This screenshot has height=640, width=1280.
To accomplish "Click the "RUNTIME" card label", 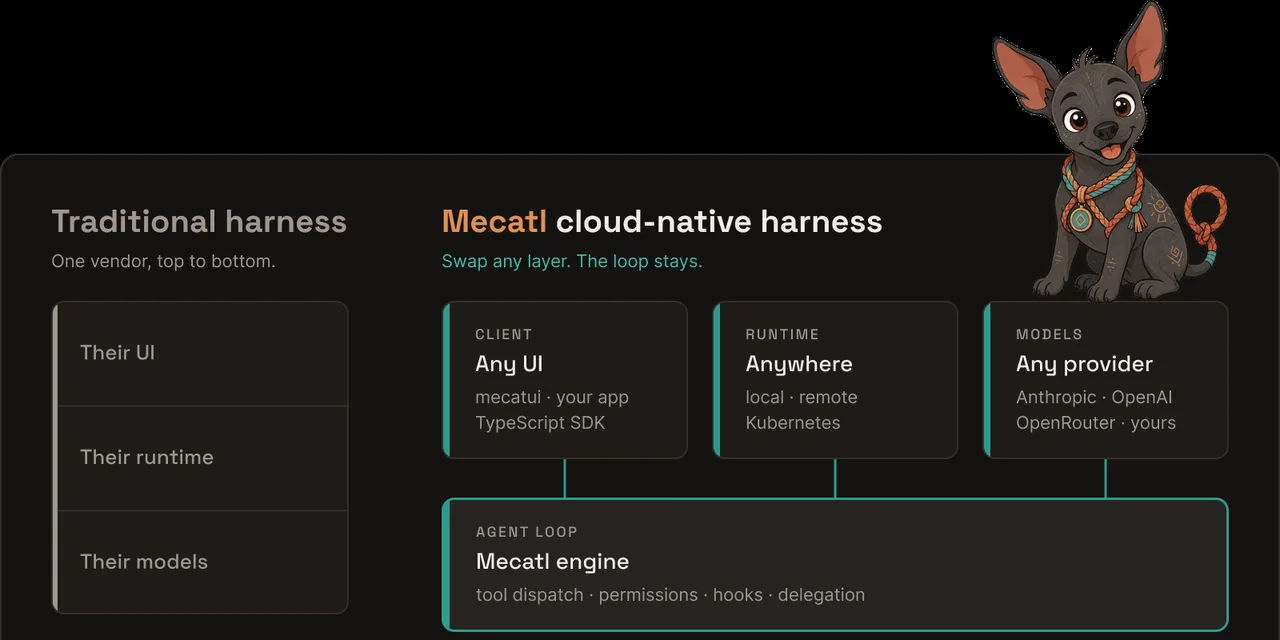I will click(x=782, y=334).
